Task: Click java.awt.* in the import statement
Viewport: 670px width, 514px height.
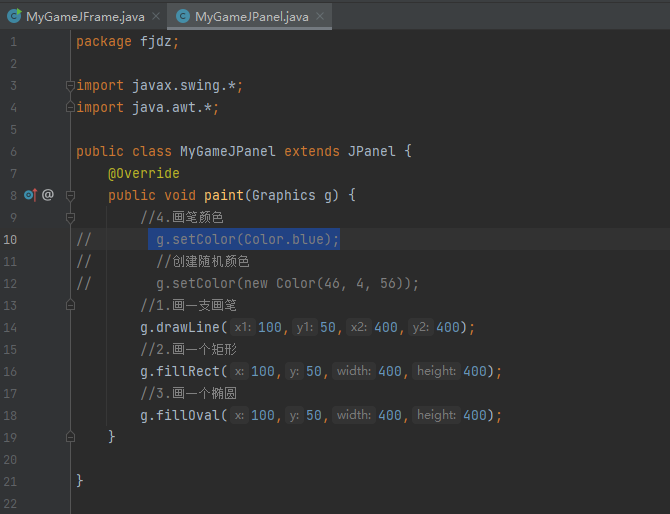Action: point(172,107)
